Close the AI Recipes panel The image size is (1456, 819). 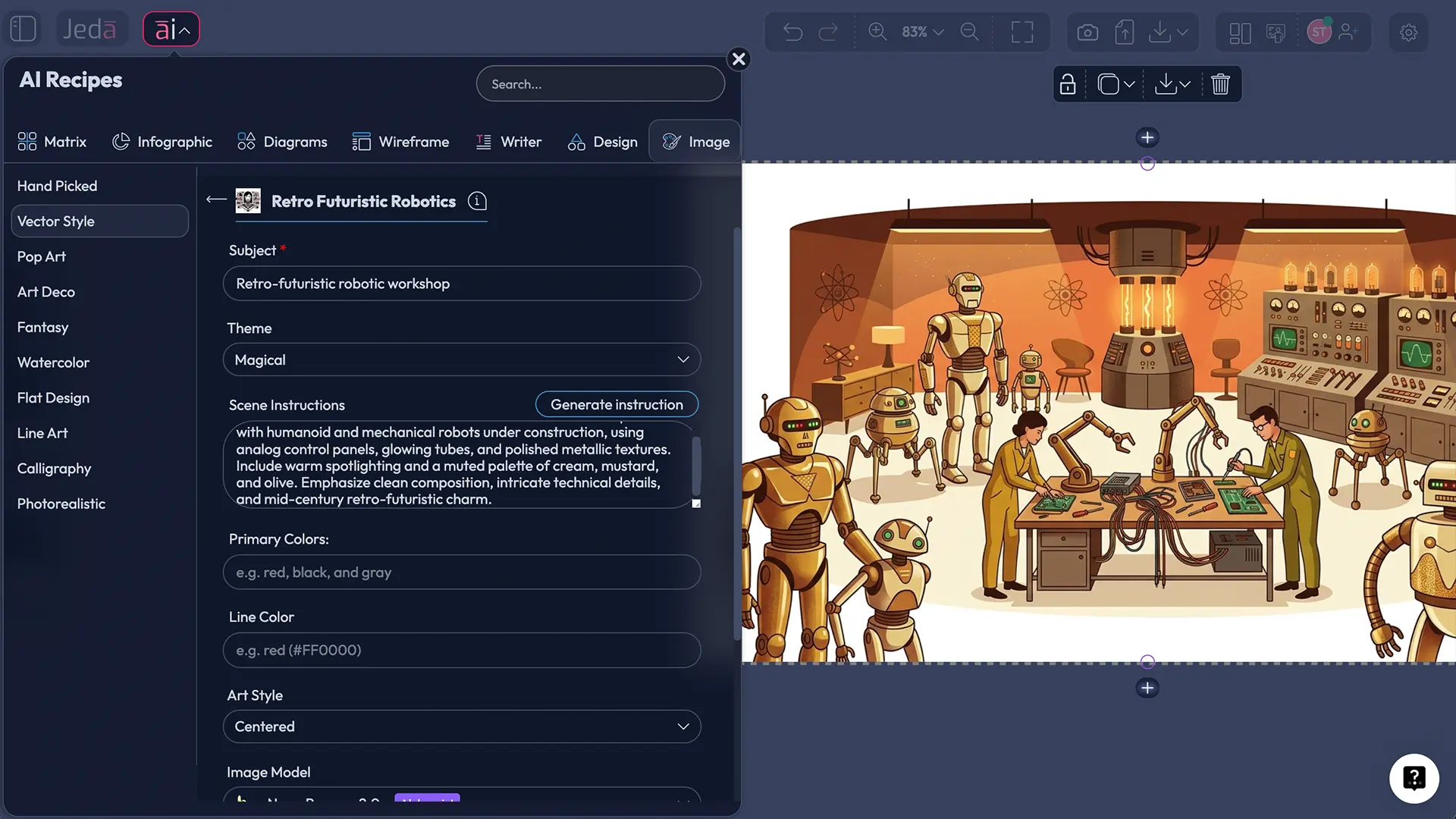pyautogui.click(x=739, y=59)
